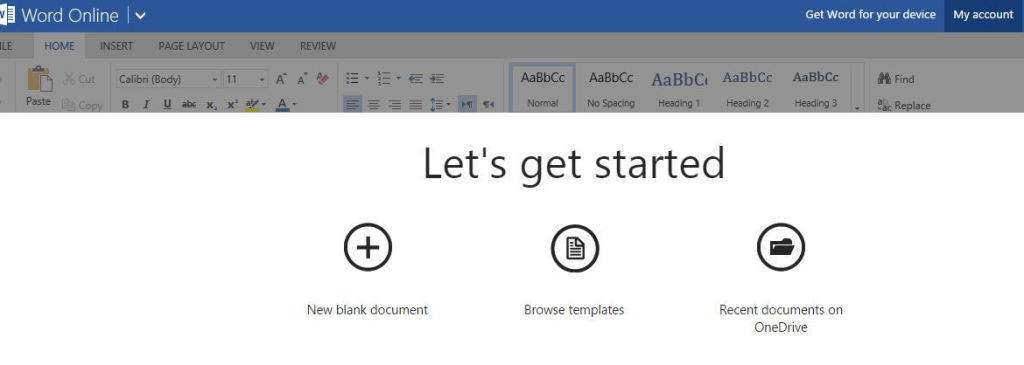Image resolution: width=1024 pixels, height=365 pixels.
Task: Click the line spacing icon
Action: [437, 104]
